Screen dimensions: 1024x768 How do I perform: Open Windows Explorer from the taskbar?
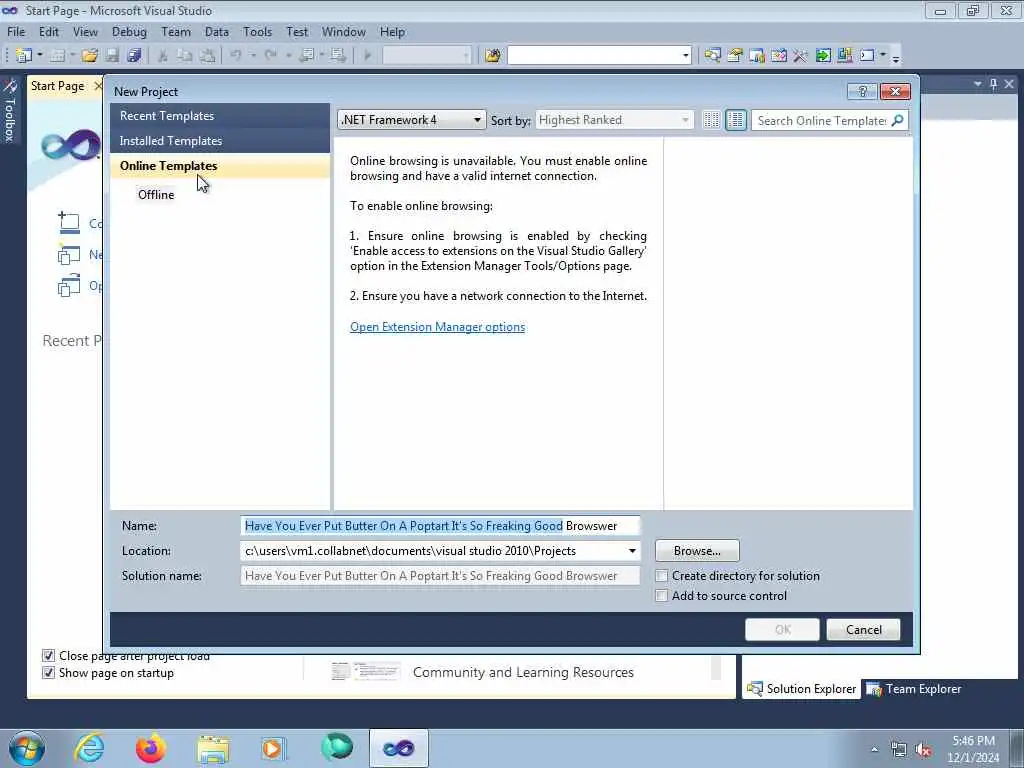point(213,748)
